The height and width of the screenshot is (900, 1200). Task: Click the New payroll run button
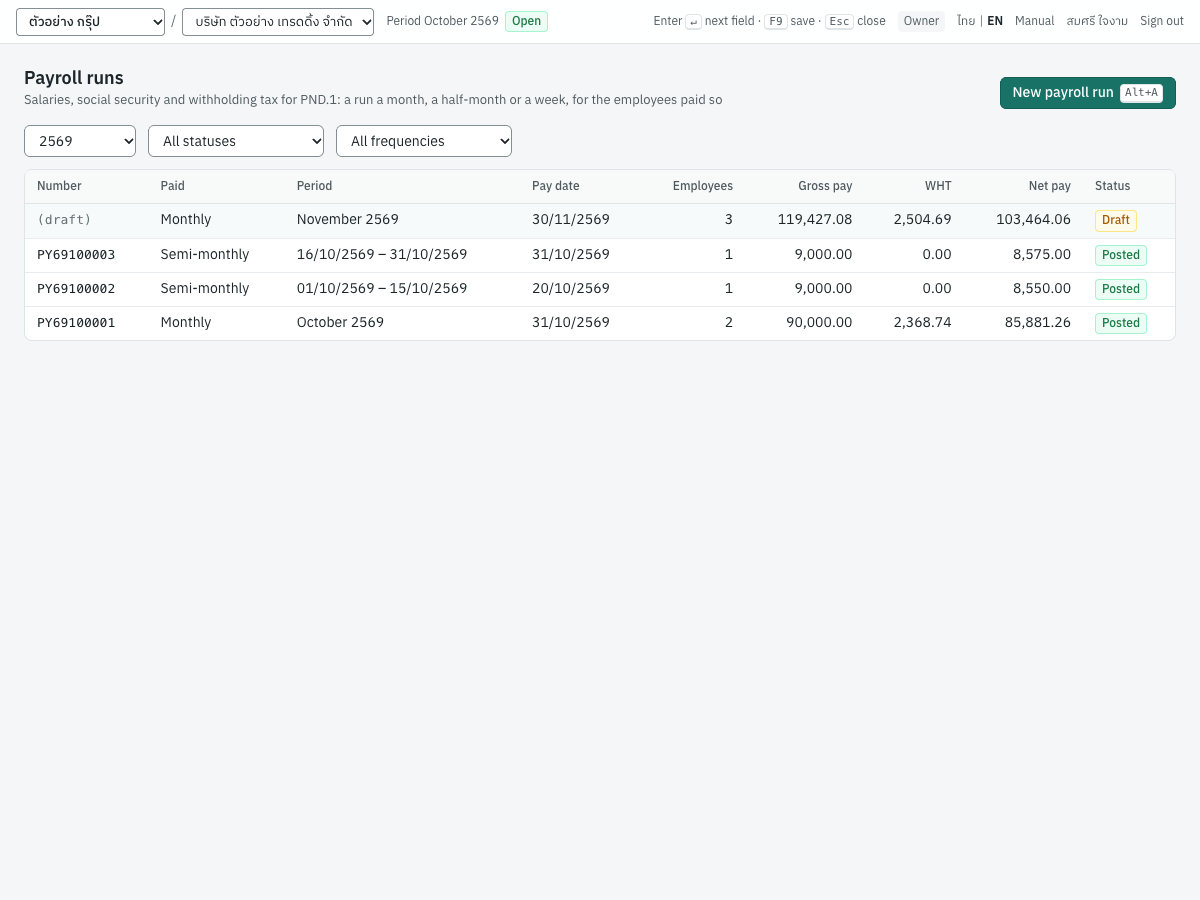tap(1088, 93)
